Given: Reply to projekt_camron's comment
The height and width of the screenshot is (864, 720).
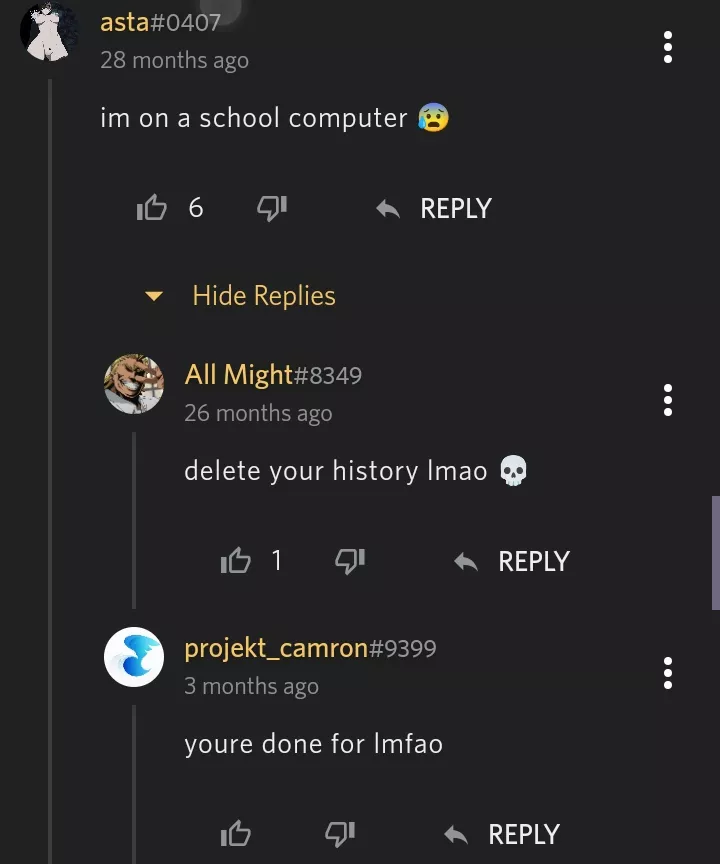Looking at the screenshot, I should point(502,833).
